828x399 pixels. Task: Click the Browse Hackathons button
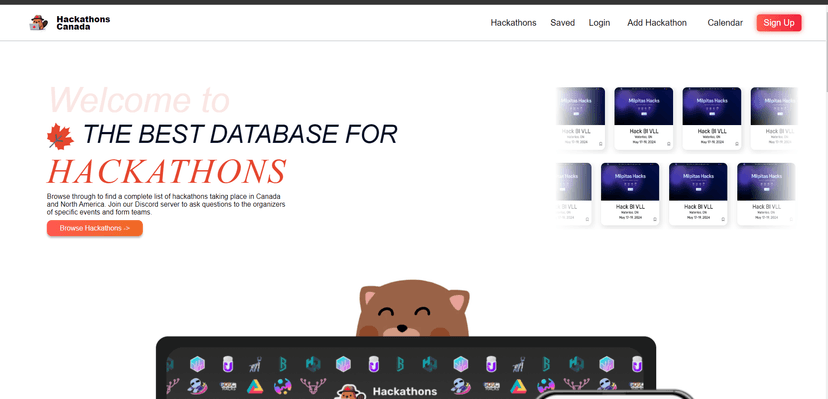(x=95, y=228)
